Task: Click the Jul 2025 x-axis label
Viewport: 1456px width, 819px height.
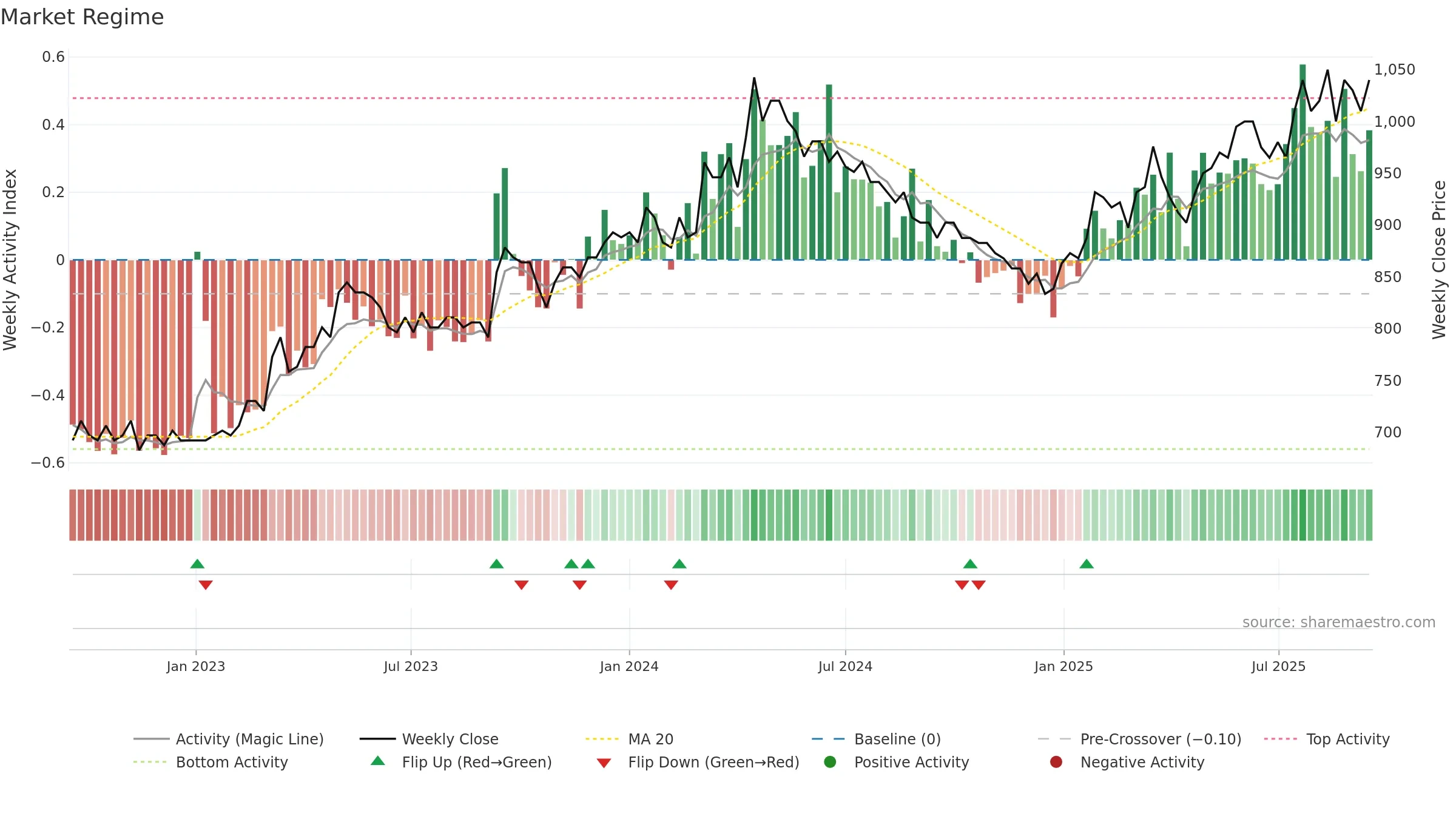Action: [1278, 666]
